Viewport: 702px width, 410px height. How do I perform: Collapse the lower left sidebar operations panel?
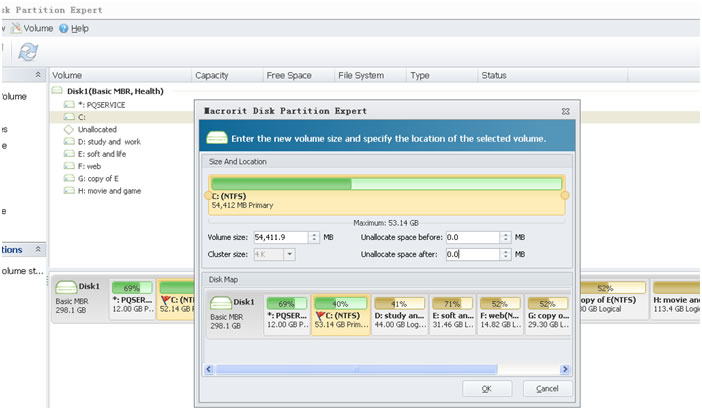38,249
